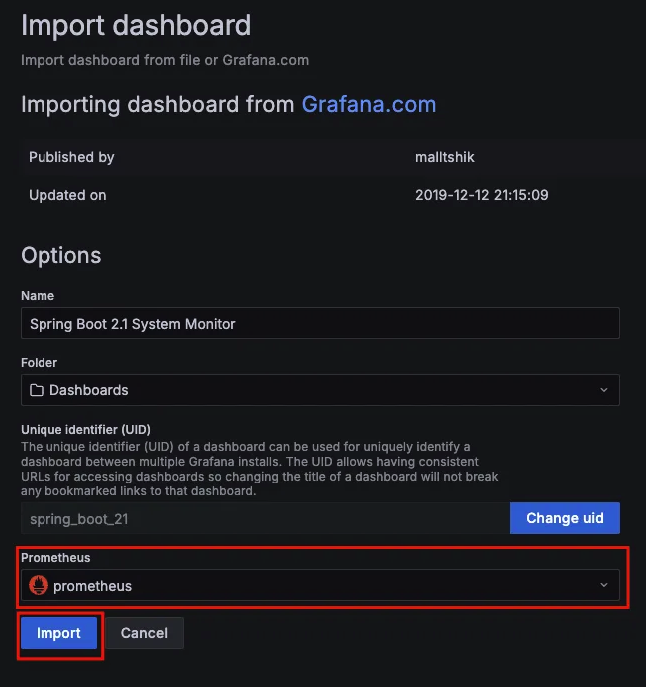The height and width of the screenshot is (687, 646).
Task: Open the Grafana.com link
Action: pyautogui.click(x=369, y=104)
